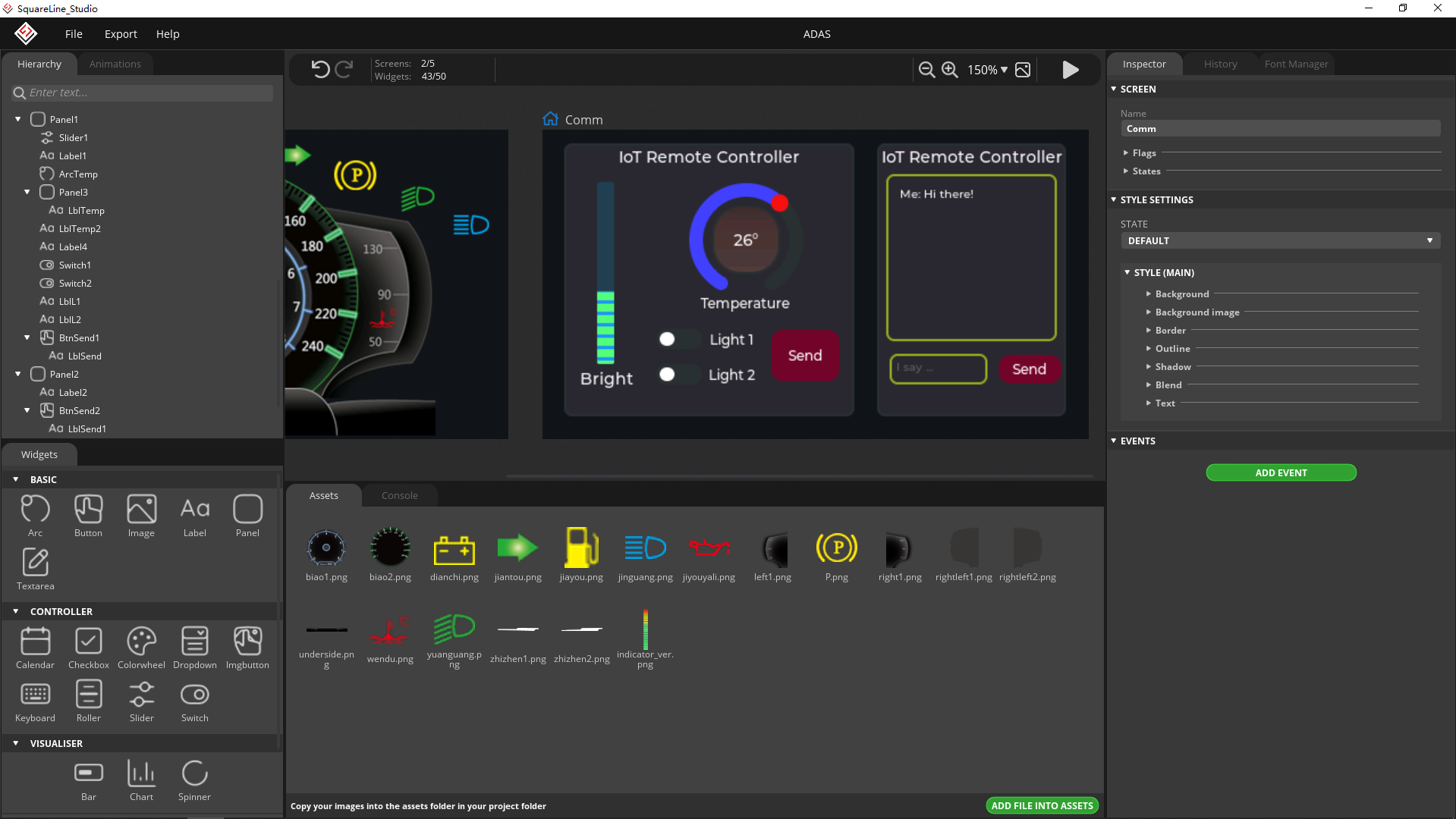This screenshot has height=819, width=1456.
Task: Click the Bright vertical slider bar
Action: [x=605, y=273]
